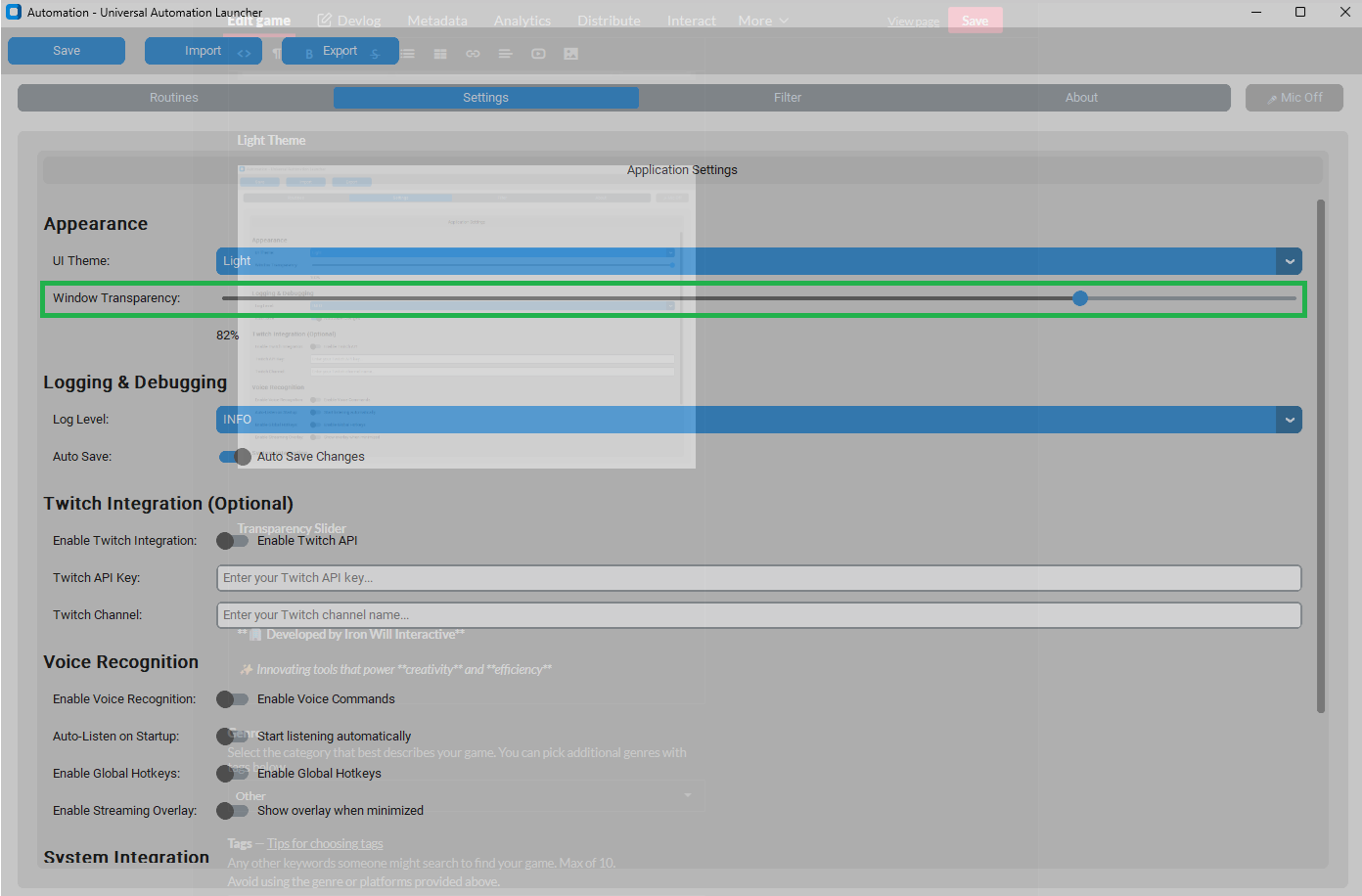
Task: Open Tips for choosing tags link
Action: pos(325,843)
